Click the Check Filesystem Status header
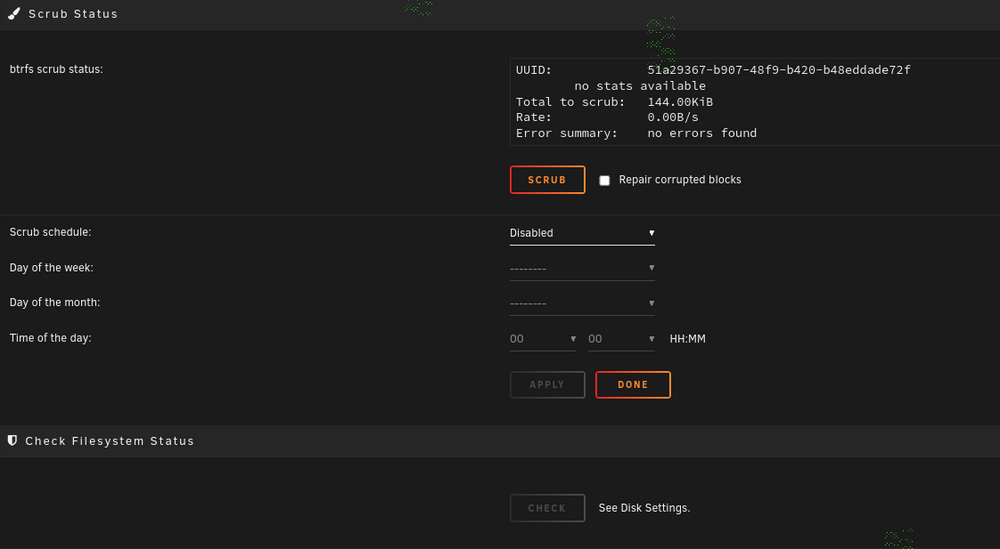The height and width of the screenshot is (549, 1000). pyautogui.click(x=500, y=441)
